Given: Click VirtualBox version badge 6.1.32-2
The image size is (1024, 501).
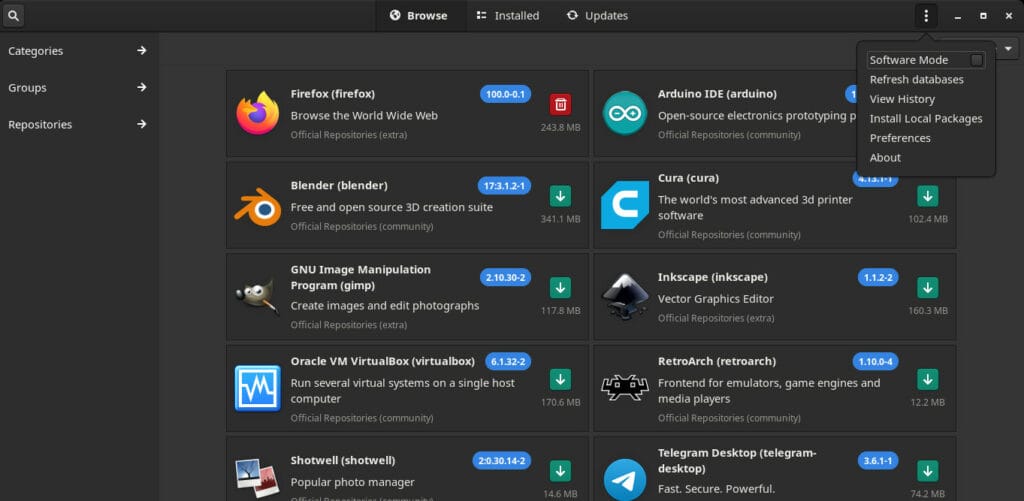Looking at the screenshot, I should (x=508, y=361).
